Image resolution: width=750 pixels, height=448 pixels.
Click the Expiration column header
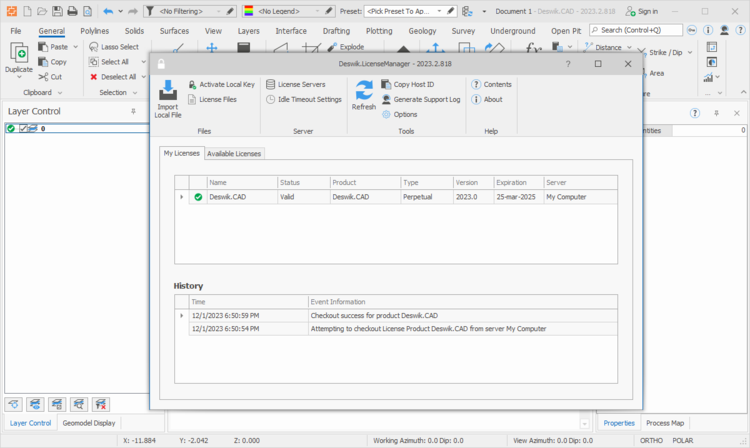click(x=518, y=183)
